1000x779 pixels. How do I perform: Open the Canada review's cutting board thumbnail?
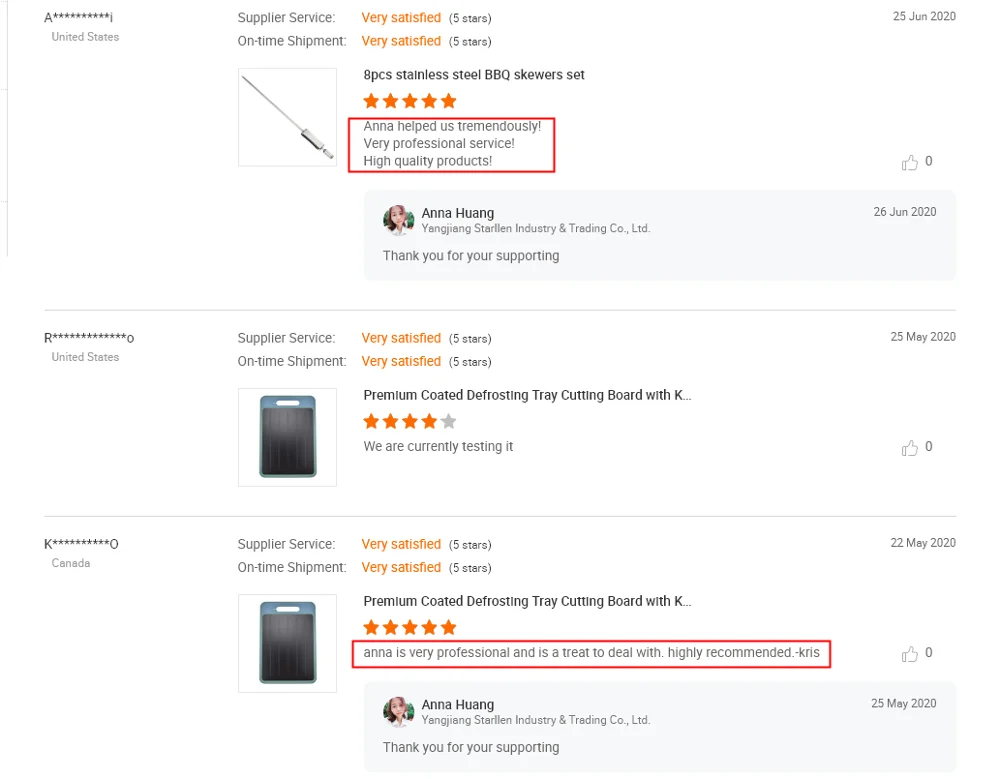click(x=287, y=643)
